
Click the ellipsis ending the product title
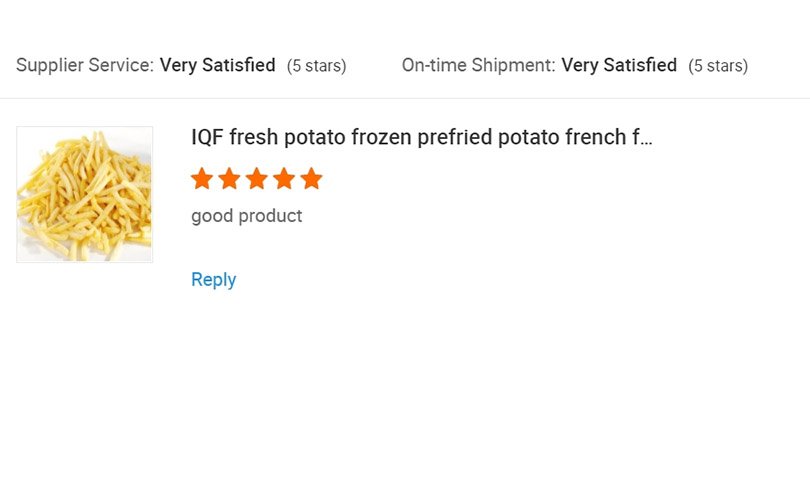[x=645, y=139]
